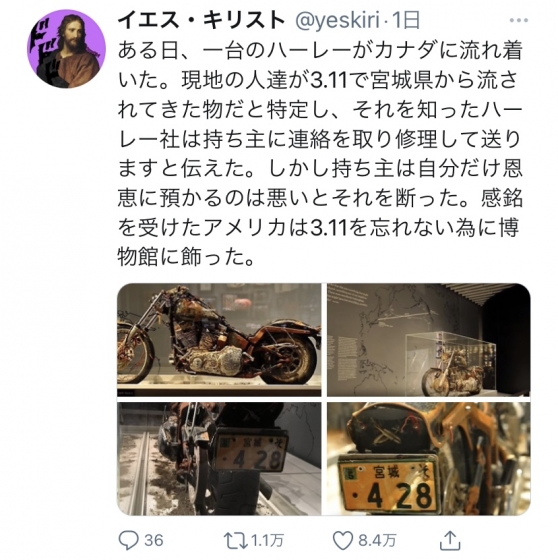This screenshot has height=560, width=558.
Task: Visit the @yeskiri handle link
Action: click(x=337, y=20)
